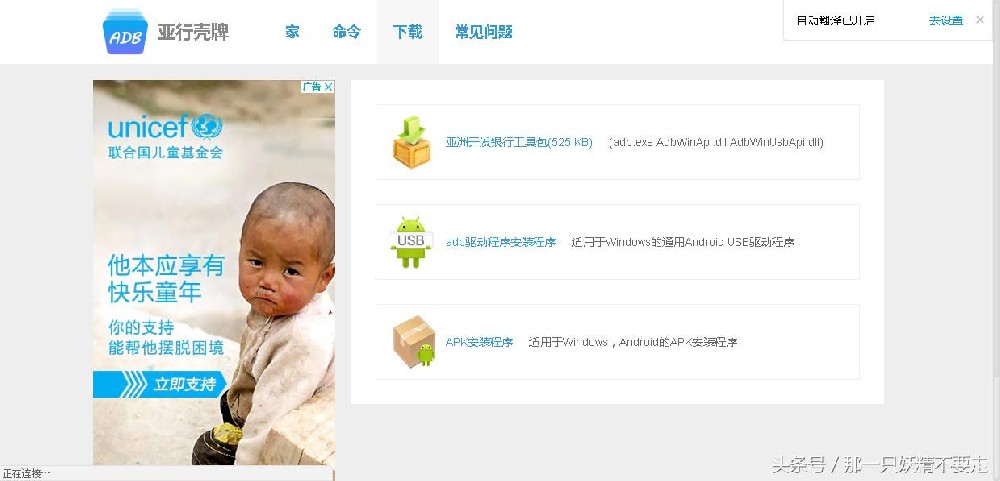Click the unicef globe emblem
Image resolution: width=1000 pixels, height=481 pixels.
207,126
